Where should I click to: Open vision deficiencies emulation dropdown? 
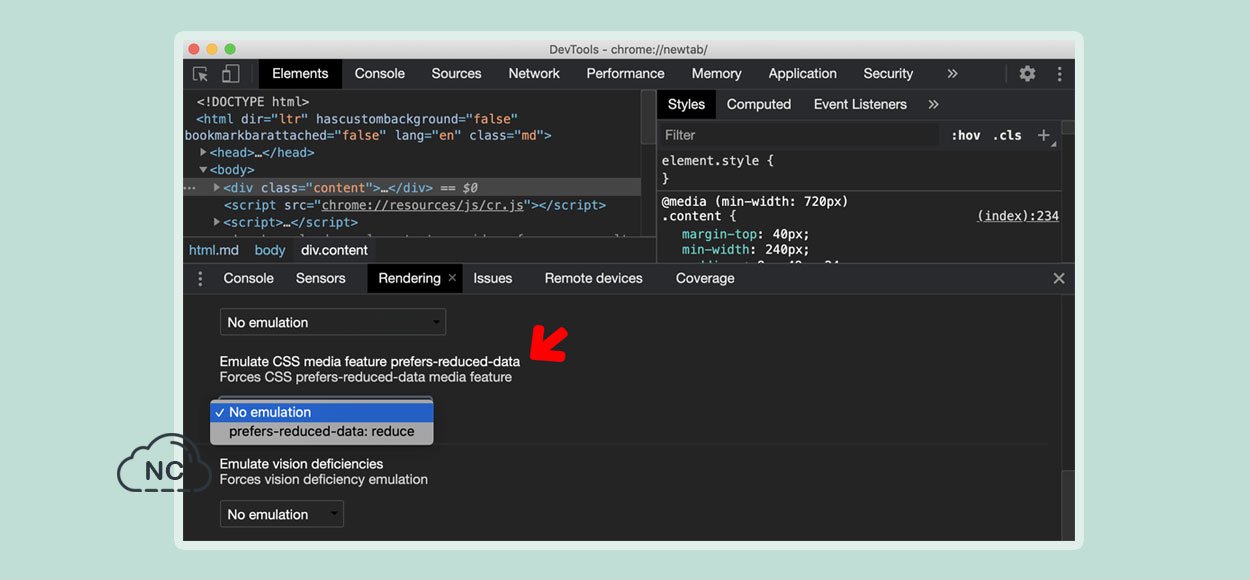point(282,514)
